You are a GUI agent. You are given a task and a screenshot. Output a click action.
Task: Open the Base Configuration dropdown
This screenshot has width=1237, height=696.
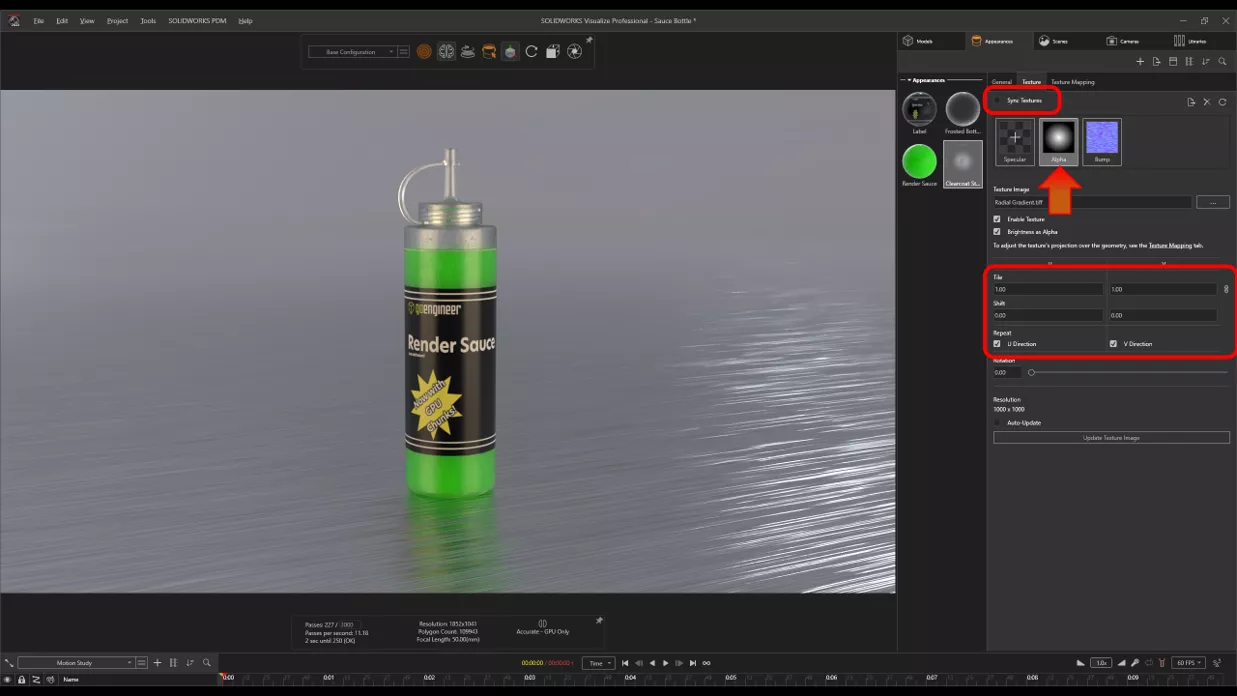tap(352, 52)
